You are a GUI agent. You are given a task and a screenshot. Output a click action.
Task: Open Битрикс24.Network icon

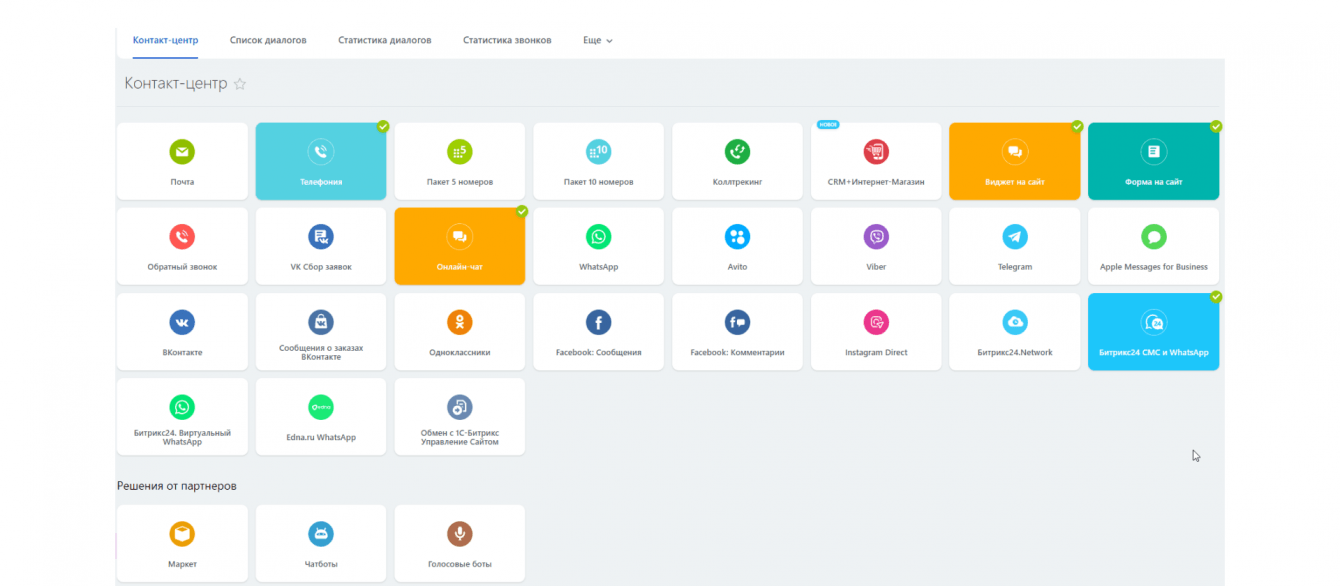tap(1015, 322)
